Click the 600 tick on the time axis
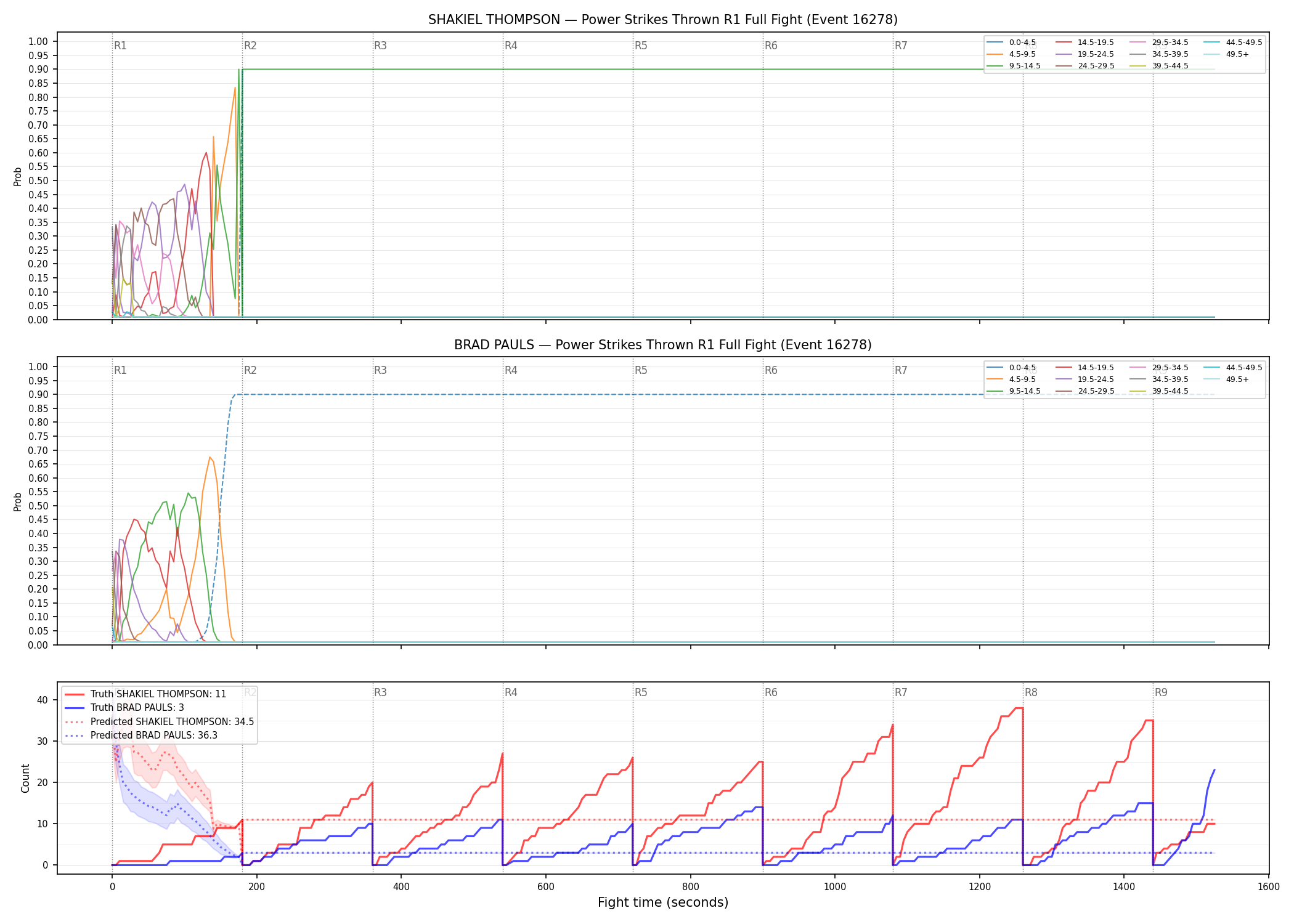1294x924 pixels. tap(546, 887)
